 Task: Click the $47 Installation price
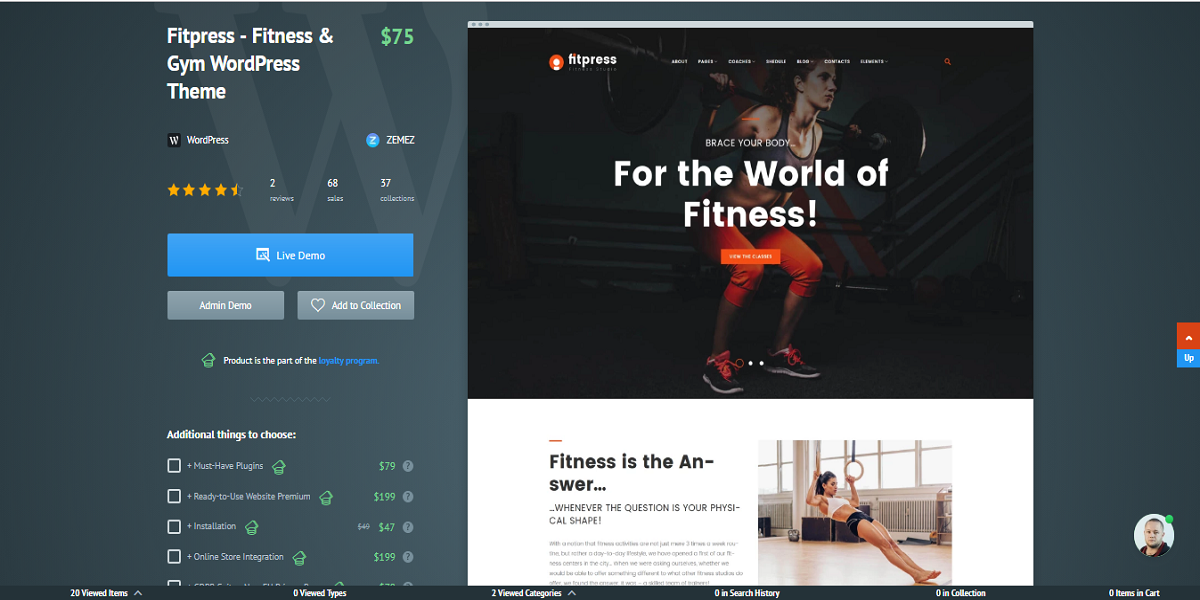387,527
